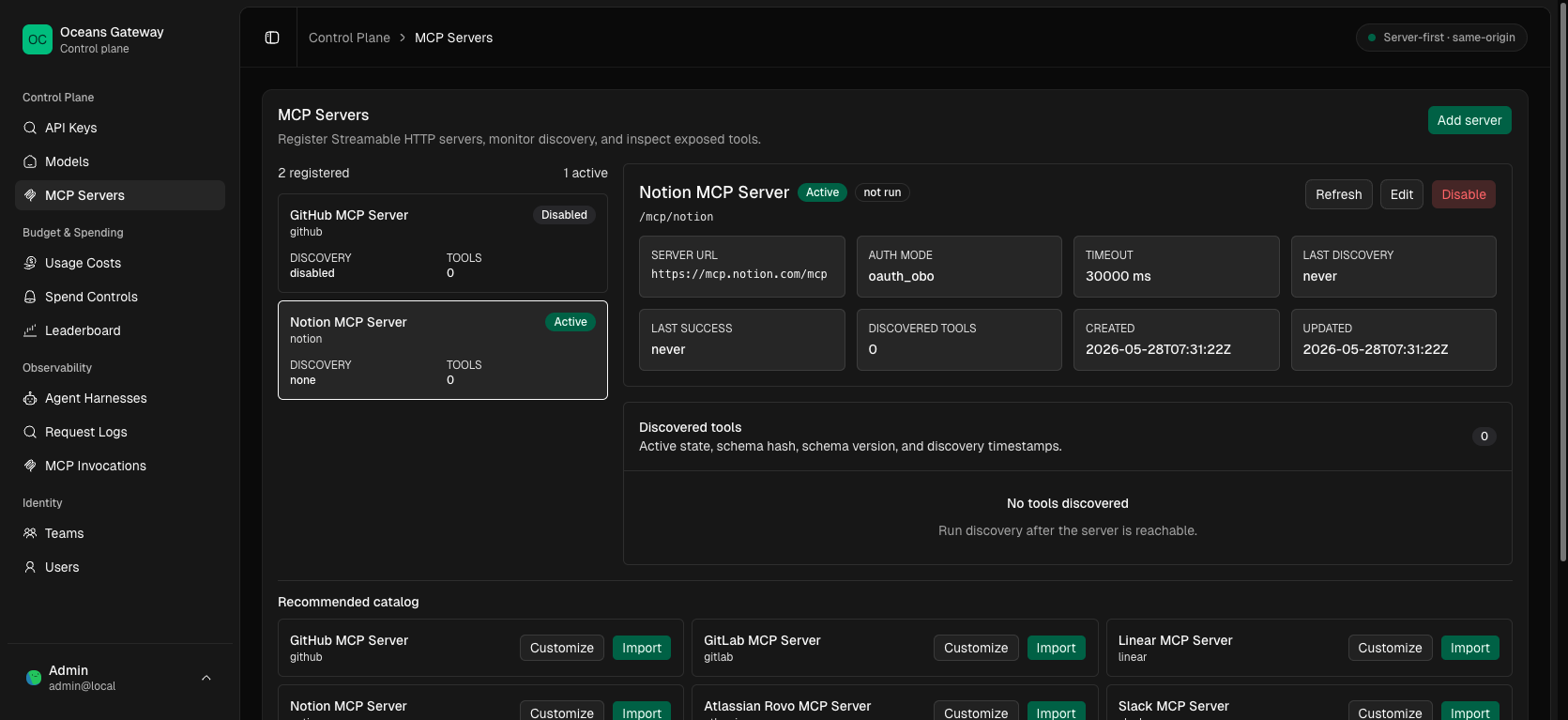Screen dimensions: 1568x720
Task: Click the API Keys key icon
Action: point(30,128)
